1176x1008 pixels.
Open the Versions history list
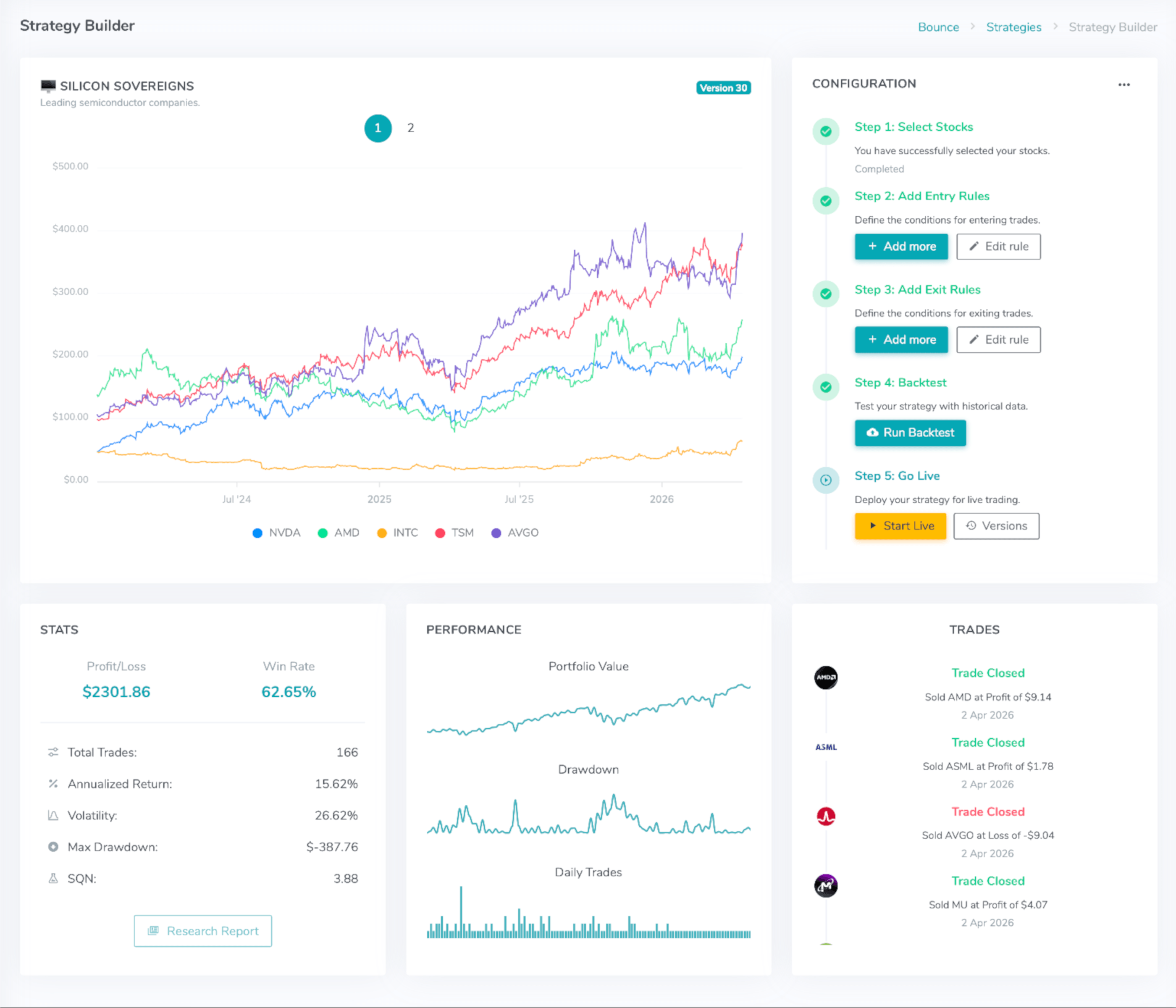pyautogui.click(x=996, y=525)
